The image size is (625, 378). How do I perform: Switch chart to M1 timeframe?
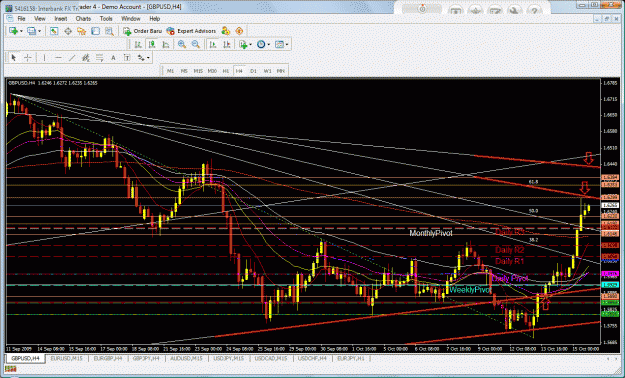pos(170,71)
